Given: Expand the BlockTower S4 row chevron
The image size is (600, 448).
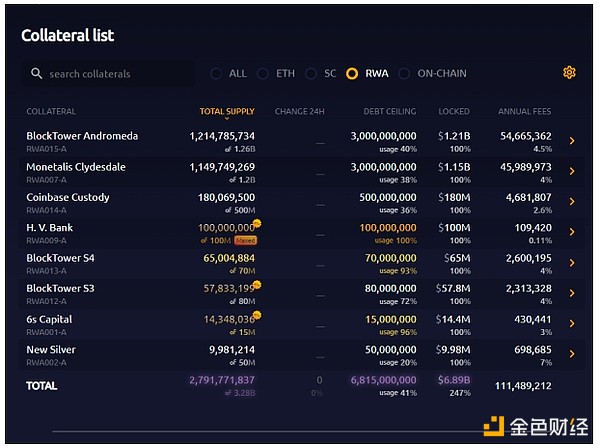Looking at the screenshot, I should (x=571, y=263).
